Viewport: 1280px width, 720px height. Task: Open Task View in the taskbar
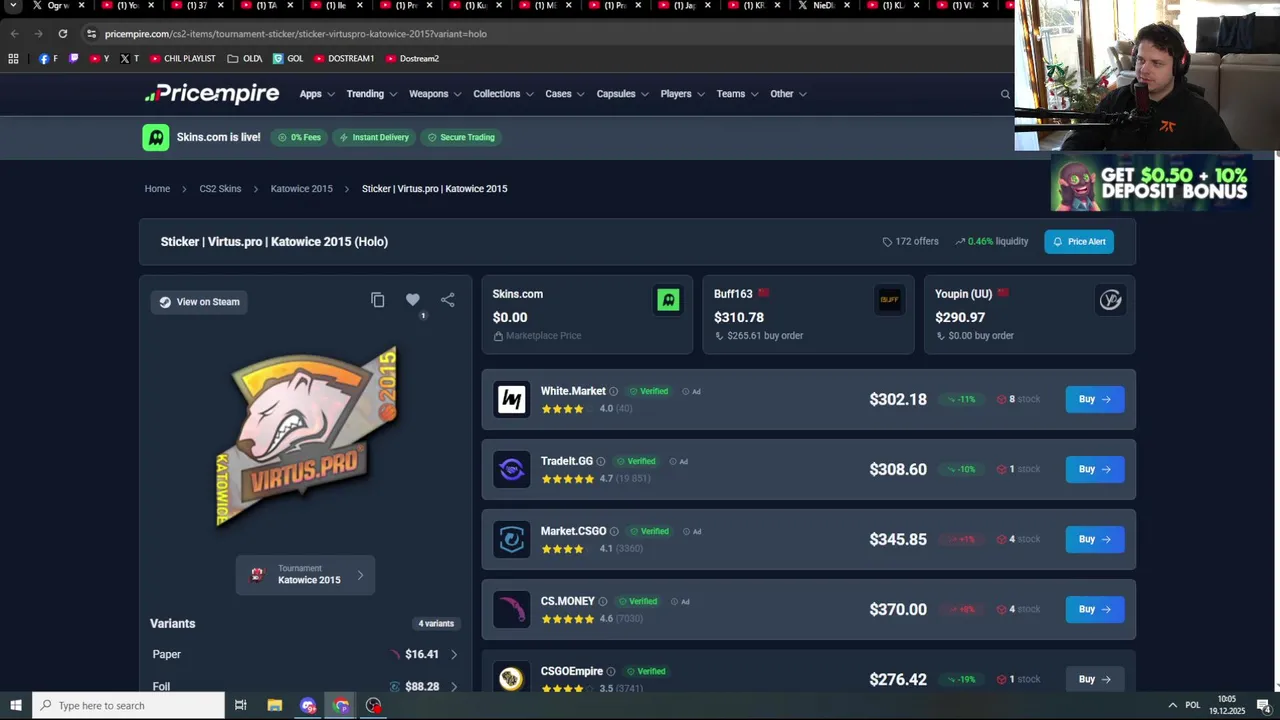pyautogui.click(x=240, y=705)
